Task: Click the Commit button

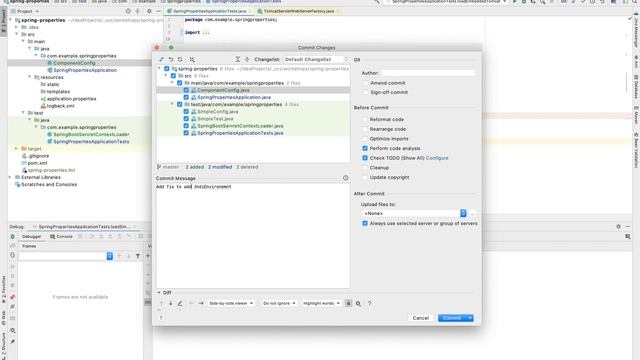Action: 452,318
